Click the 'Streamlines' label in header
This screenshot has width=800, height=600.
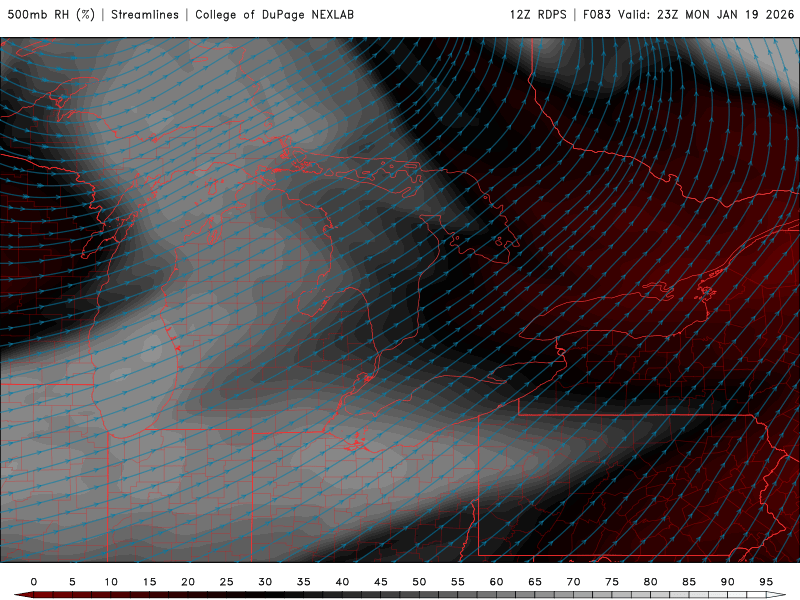(145, 15)
